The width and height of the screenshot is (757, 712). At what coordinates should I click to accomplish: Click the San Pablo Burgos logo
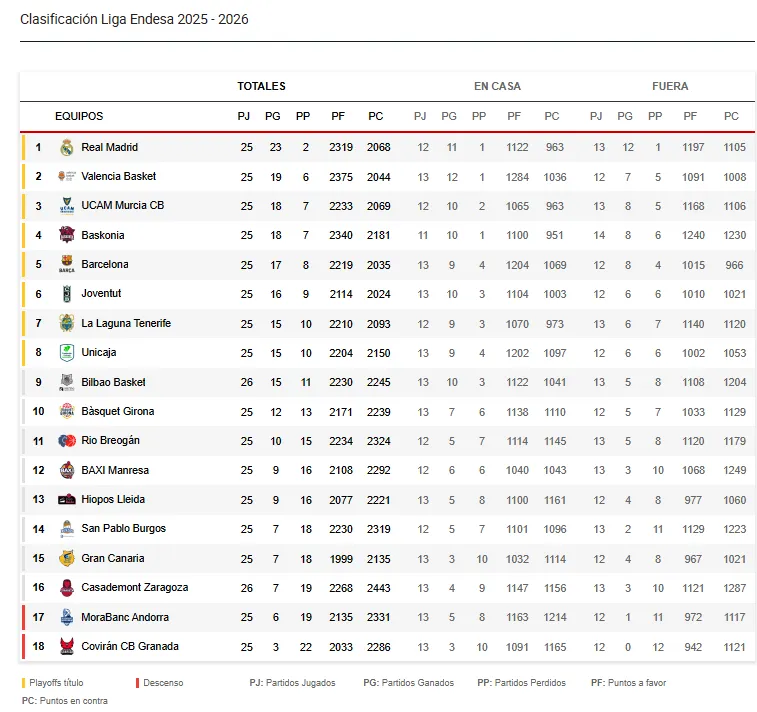pos(67,529)
